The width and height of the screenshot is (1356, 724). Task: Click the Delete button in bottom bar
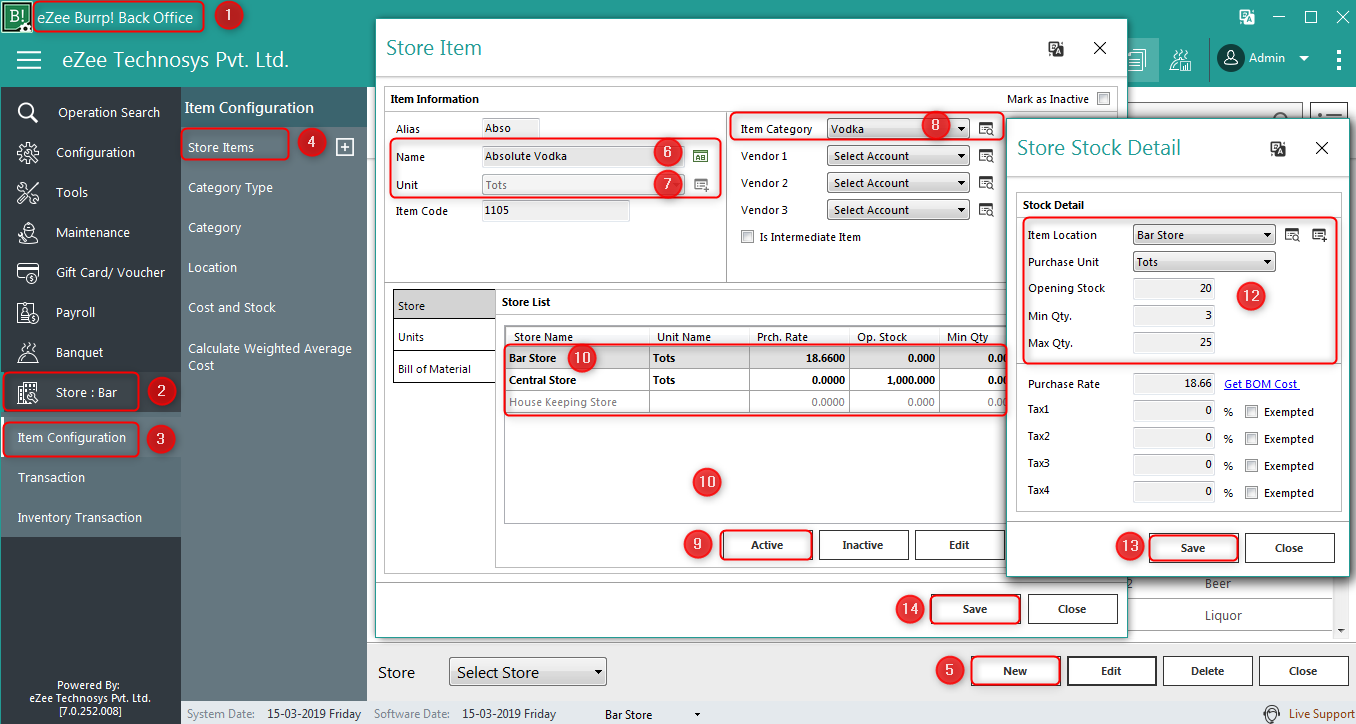(1207, 671)
